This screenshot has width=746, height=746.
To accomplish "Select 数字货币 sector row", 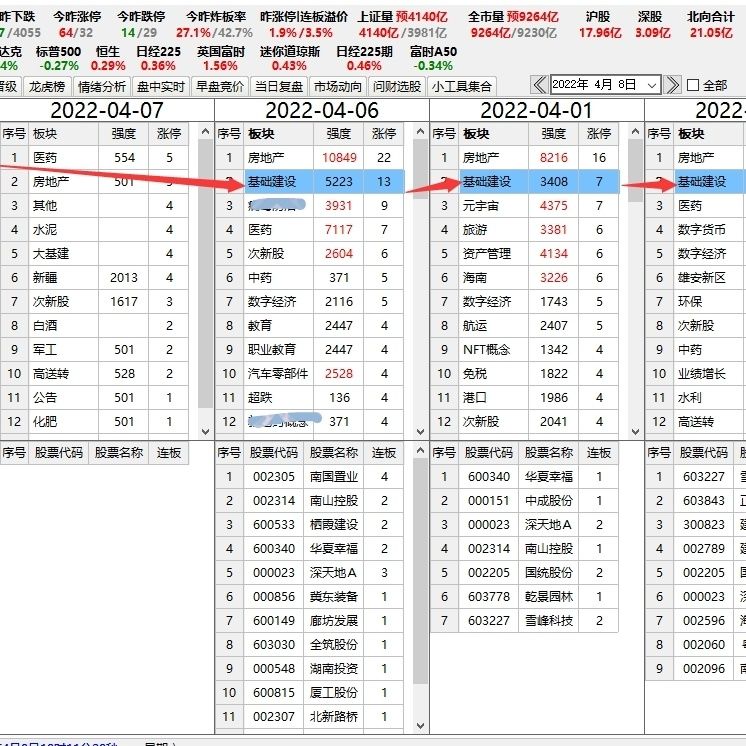I will 696,230.
